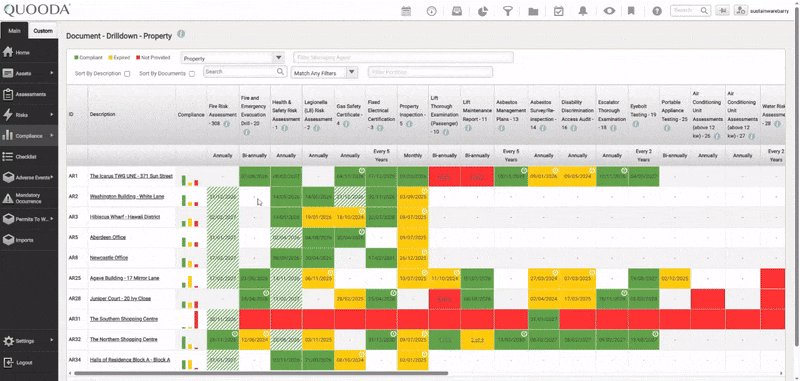Click the bookmark icon in toolbar
800x381 pixels.
coord(631,11)
